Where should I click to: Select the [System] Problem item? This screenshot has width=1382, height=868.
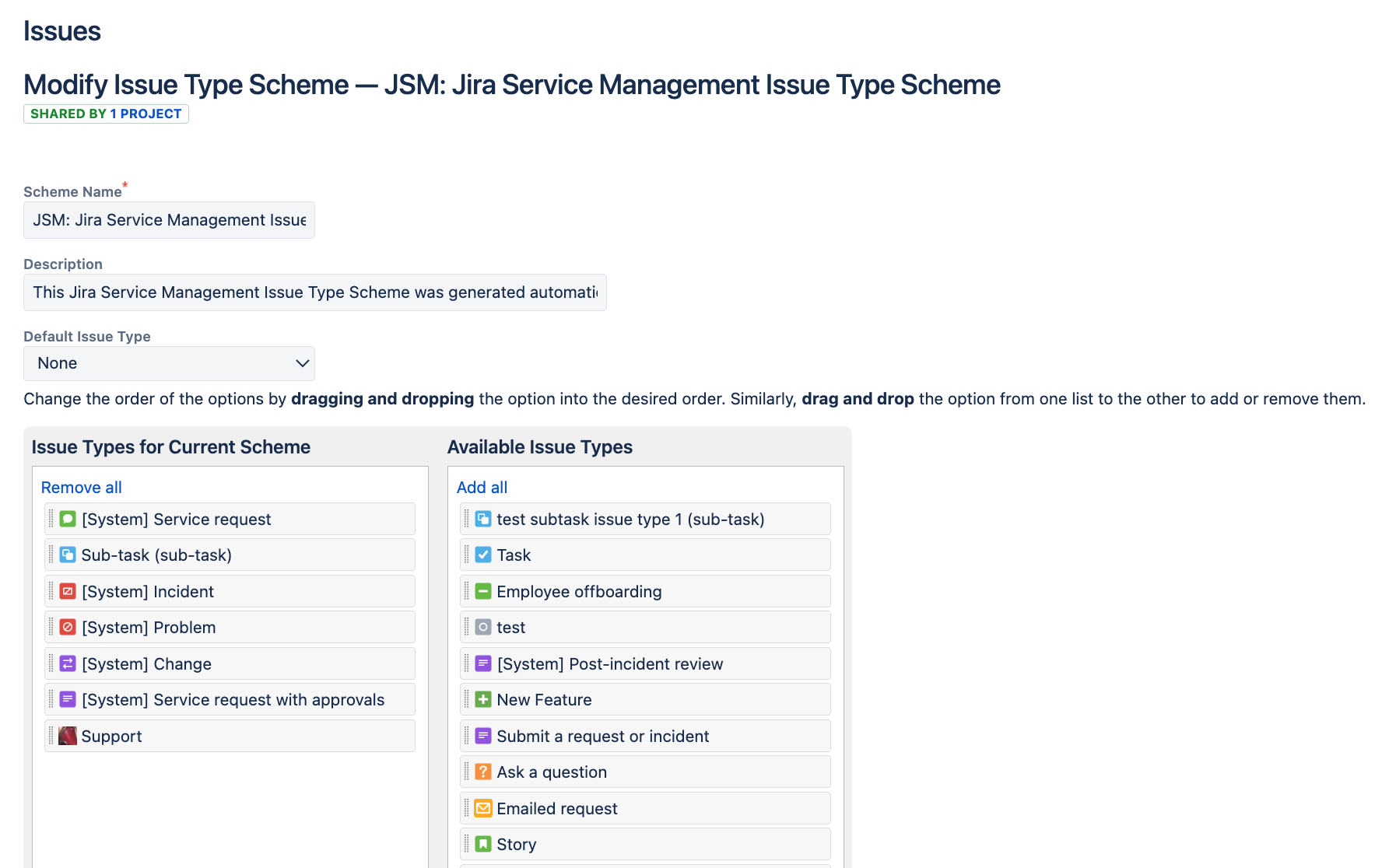pyautogui.click(x=230, y=627)
